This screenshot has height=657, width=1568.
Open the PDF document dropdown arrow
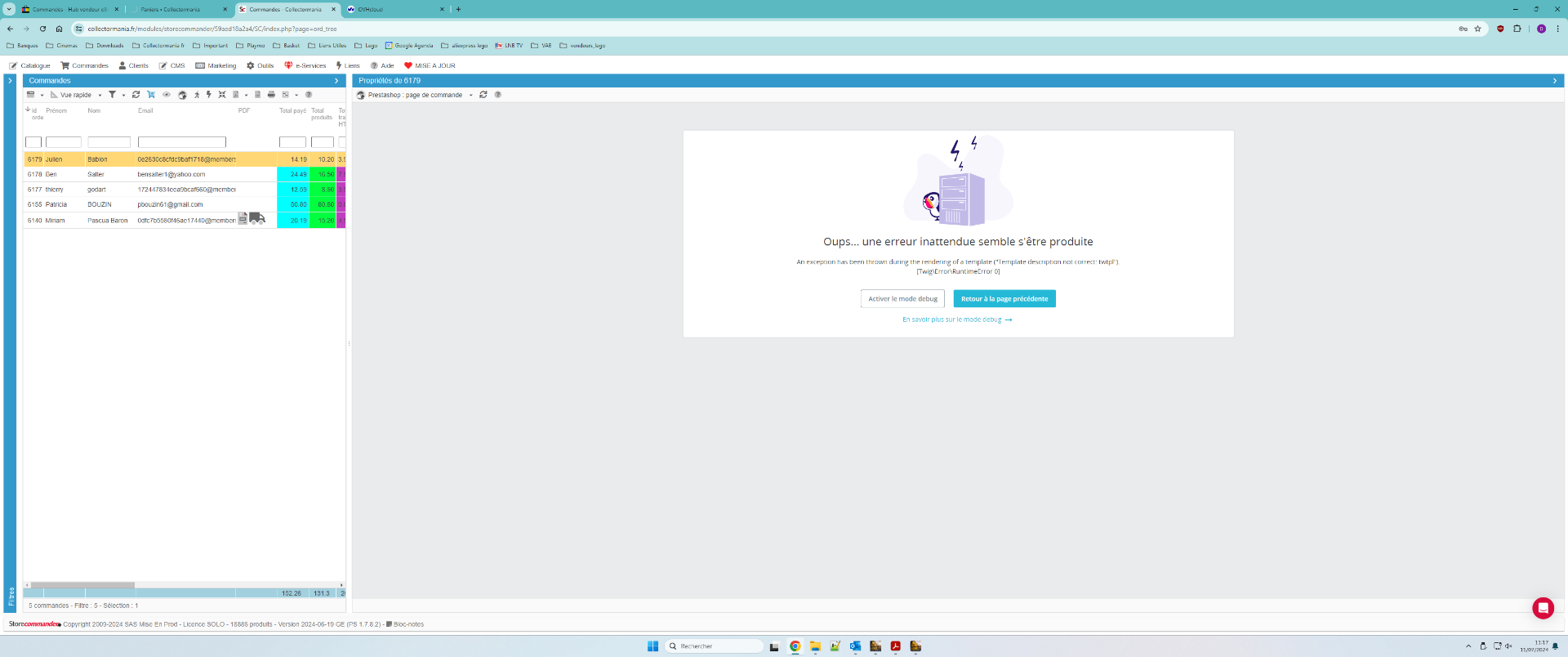pos(246,95)
